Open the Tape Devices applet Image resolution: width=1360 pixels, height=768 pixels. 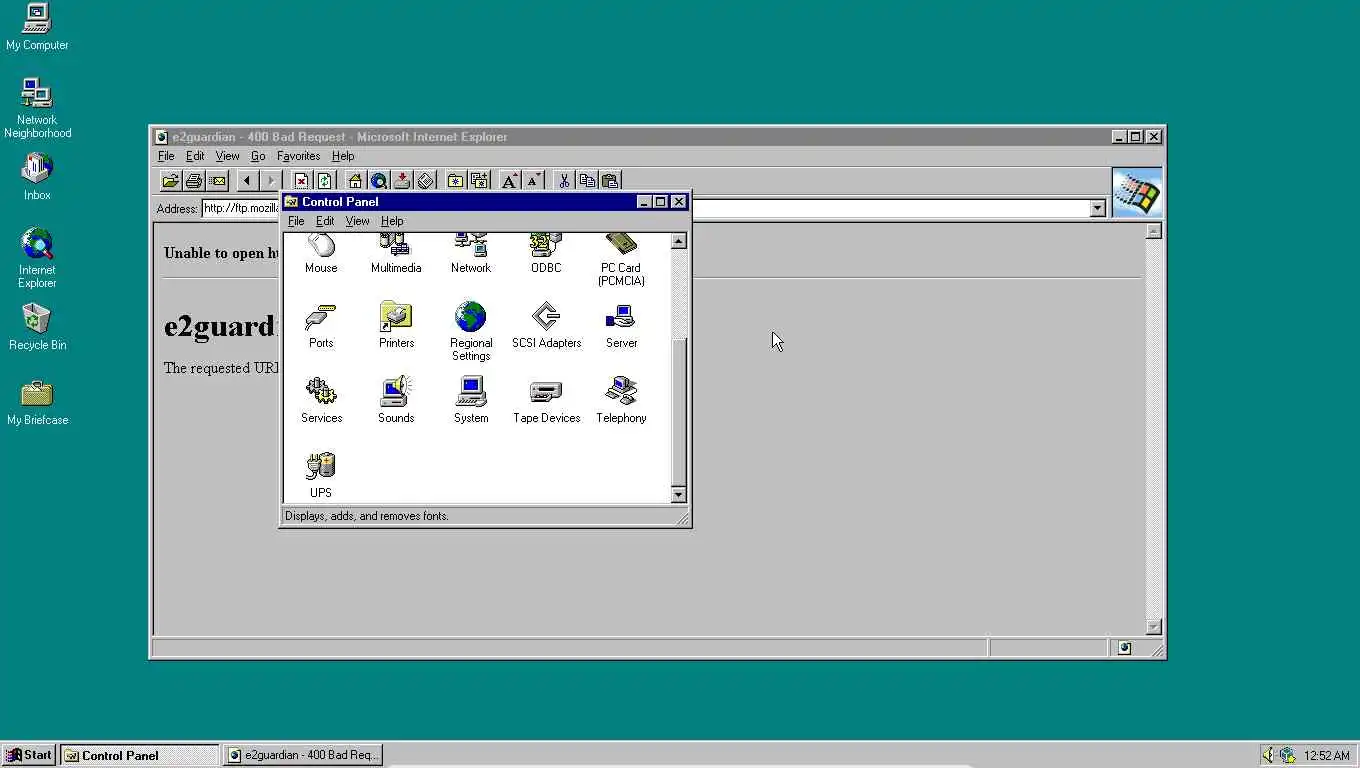(546, 400)
